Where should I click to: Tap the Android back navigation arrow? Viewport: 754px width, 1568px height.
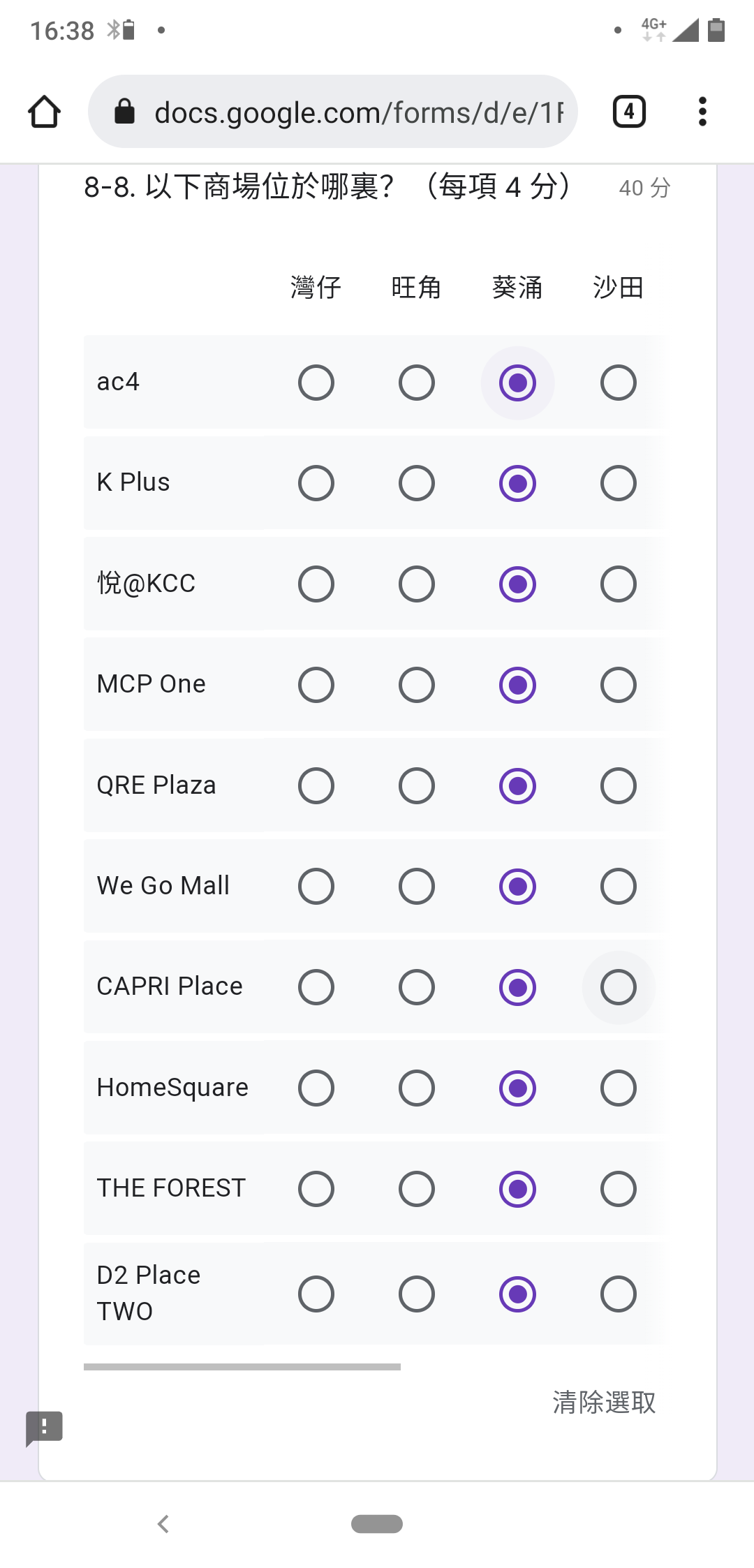(163, 1524)
